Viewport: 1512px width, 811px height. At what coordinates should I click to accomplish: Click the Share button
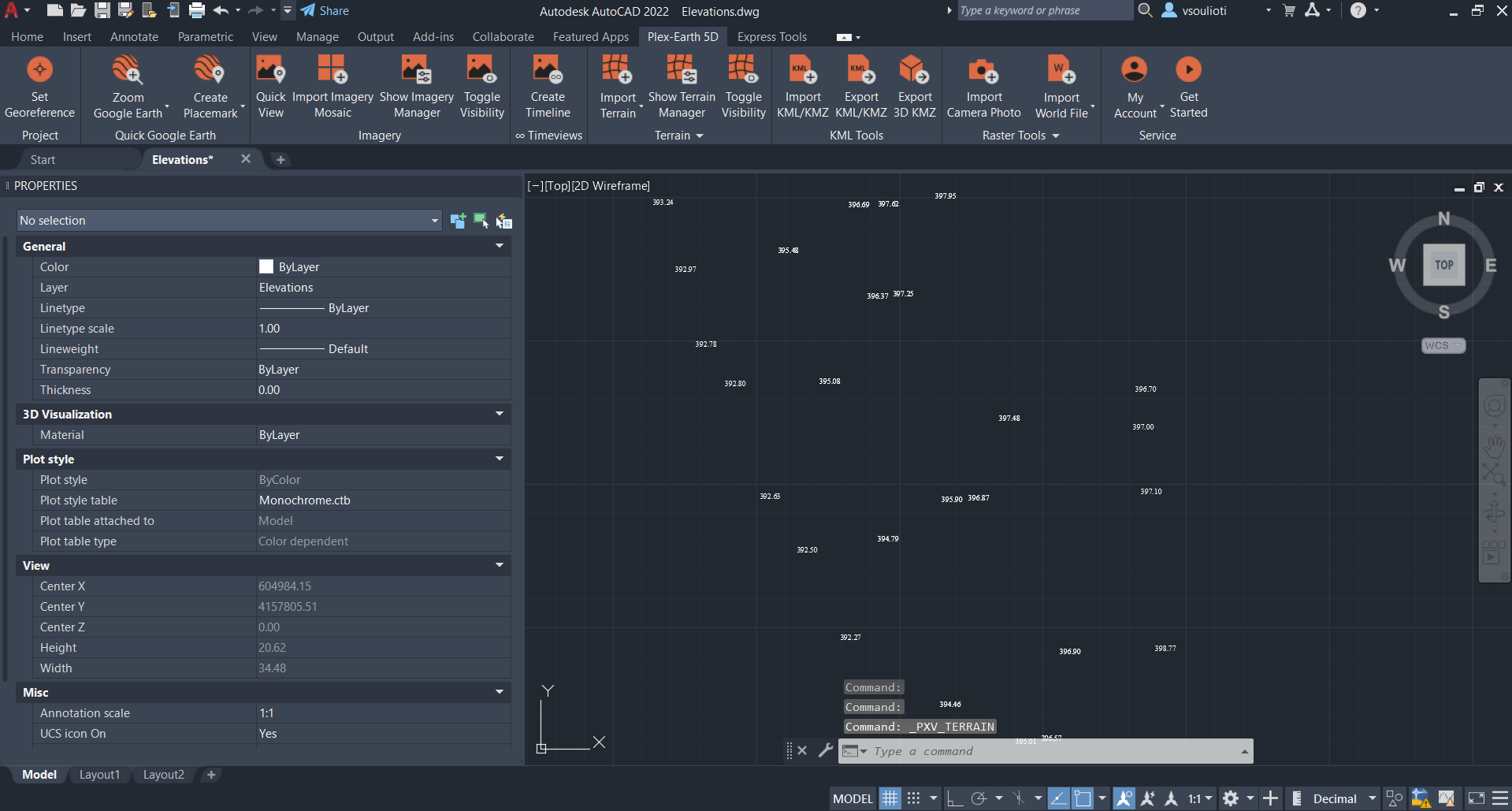coord(325,11)
